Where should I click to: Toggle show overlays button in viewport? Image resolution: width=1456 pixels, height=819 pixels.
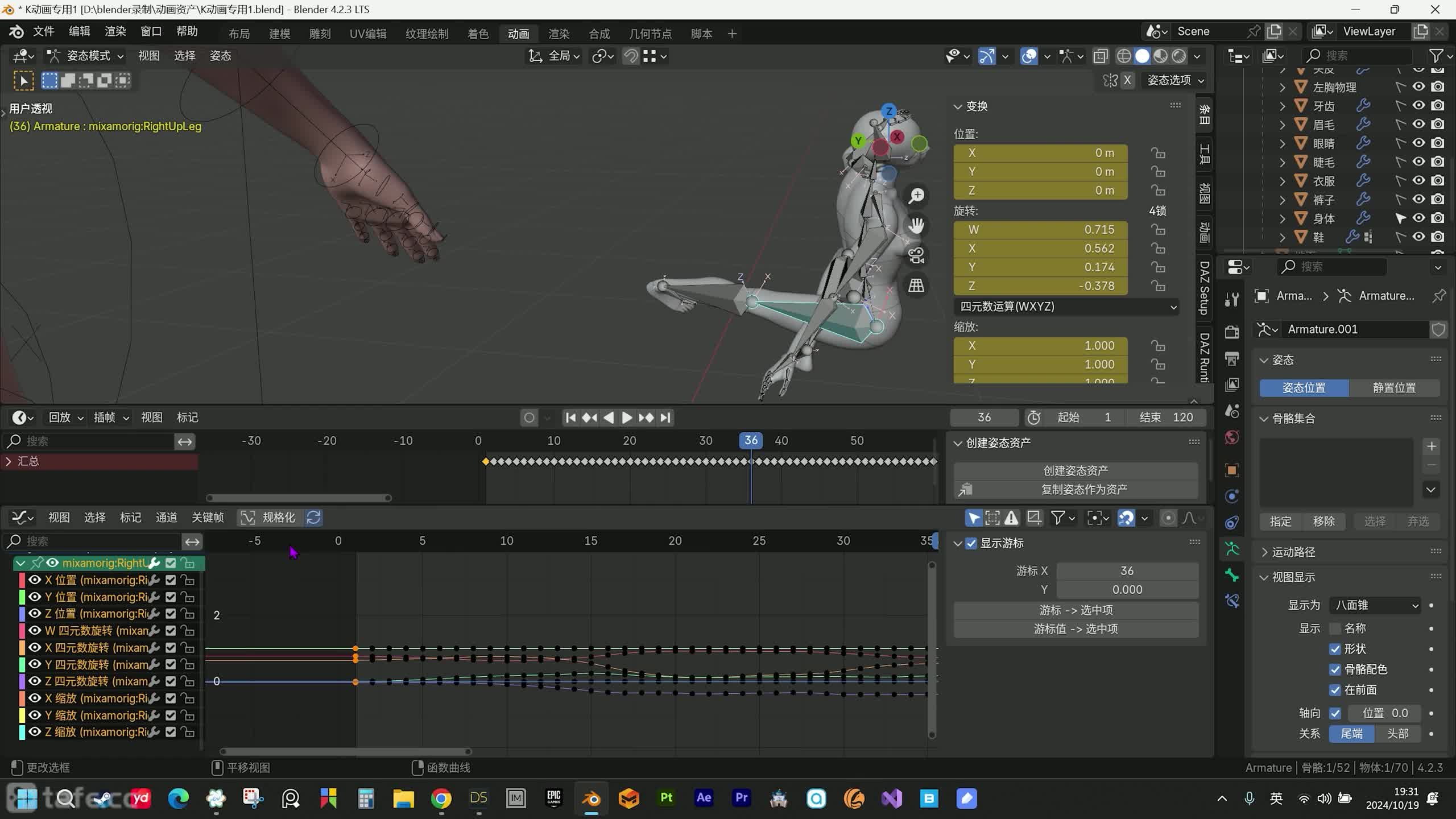[x=1029, y=56]
